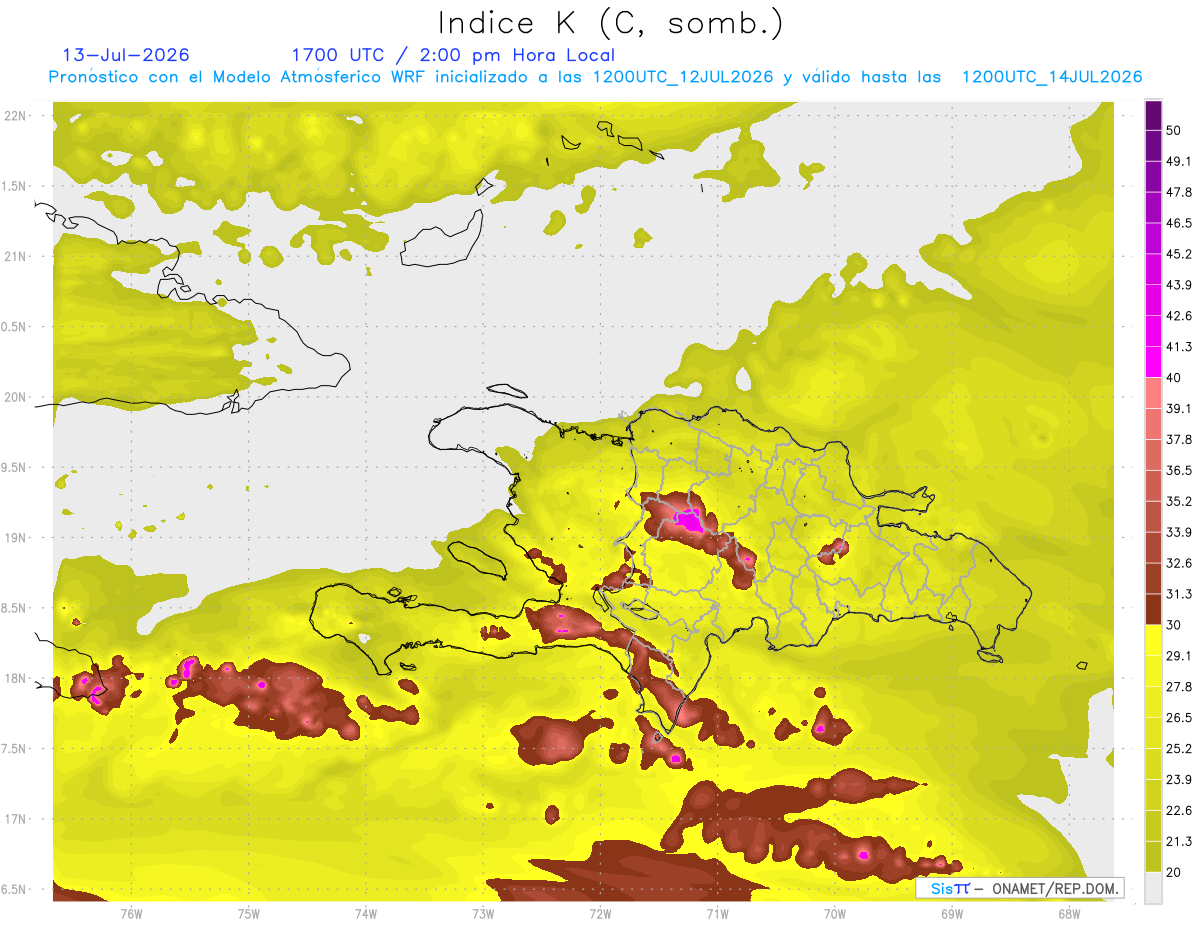Click the 32.6 color scale label
The height and width of the screenshot is (927, 1200).
1179,563
